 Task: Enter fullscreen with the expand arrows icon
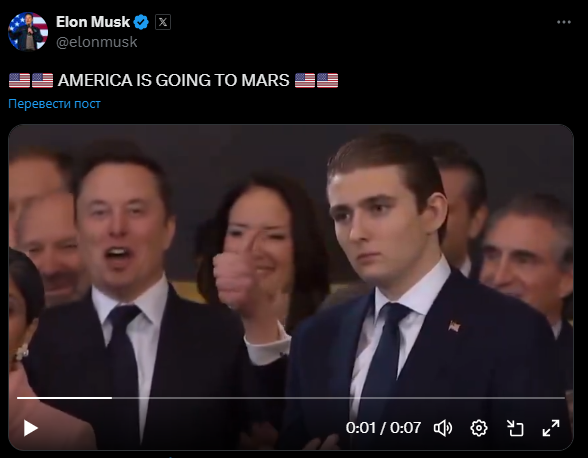pos(551,428)
